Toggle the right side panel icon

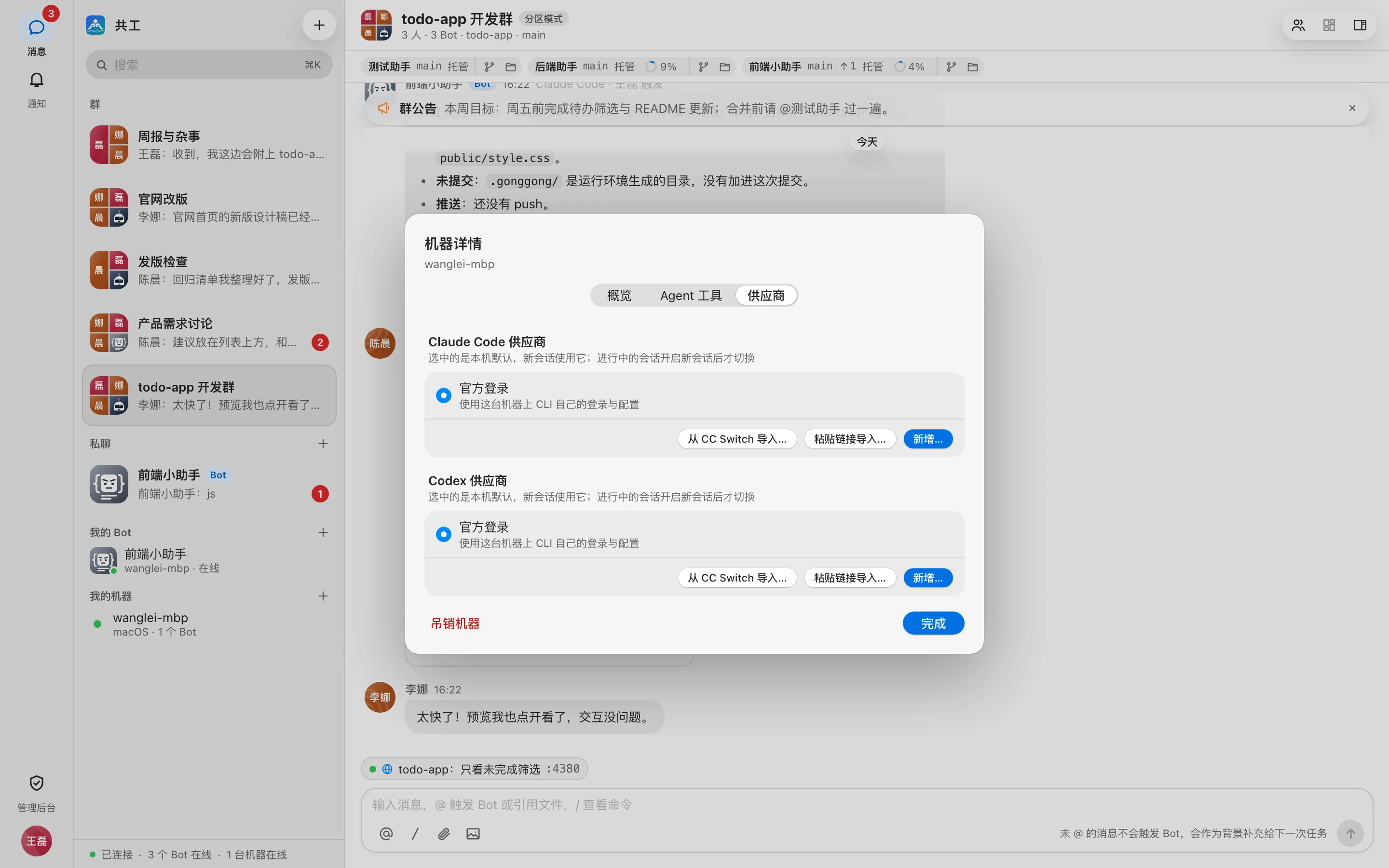(1360, 25)
